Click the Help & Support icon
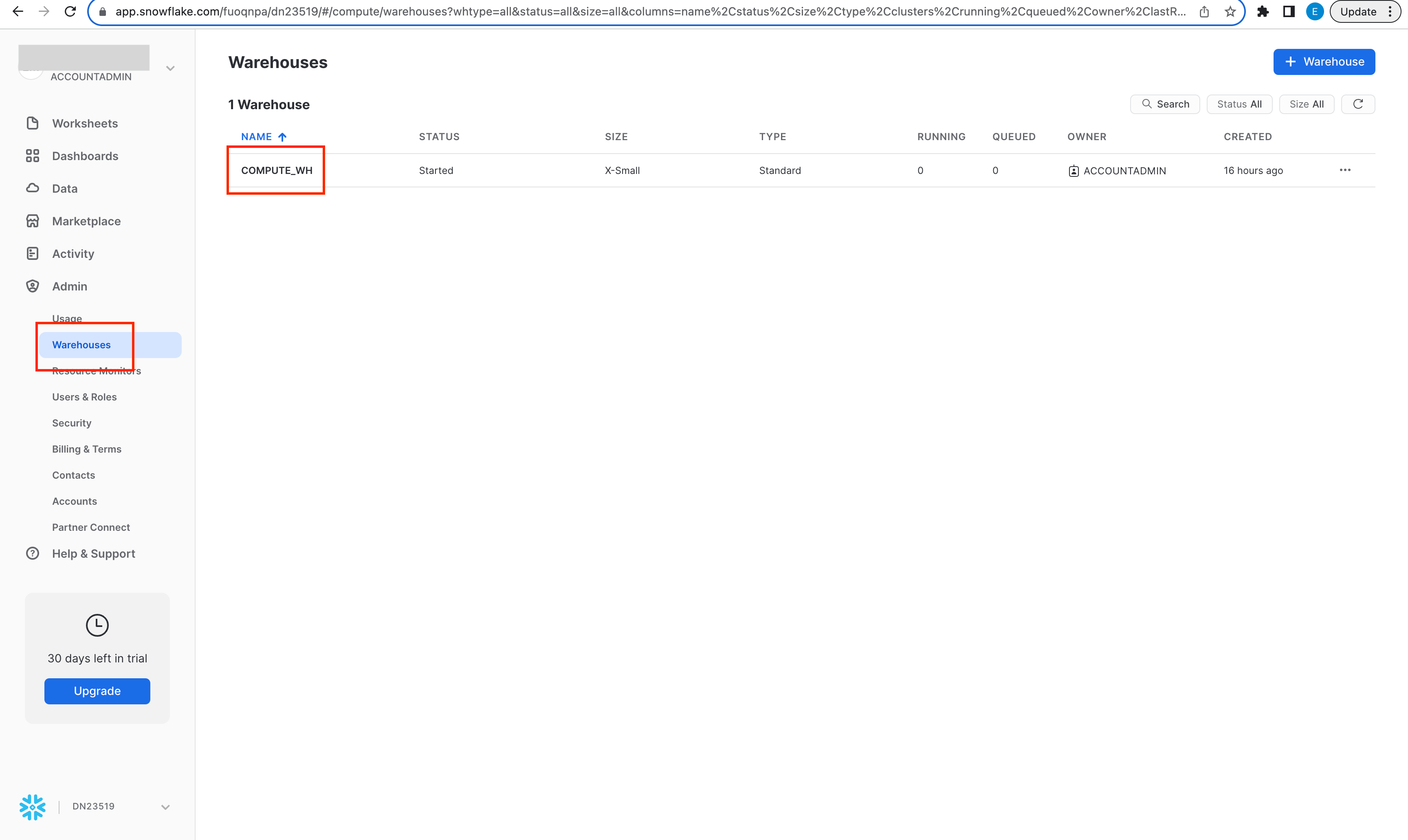 [x=32, y=553]
